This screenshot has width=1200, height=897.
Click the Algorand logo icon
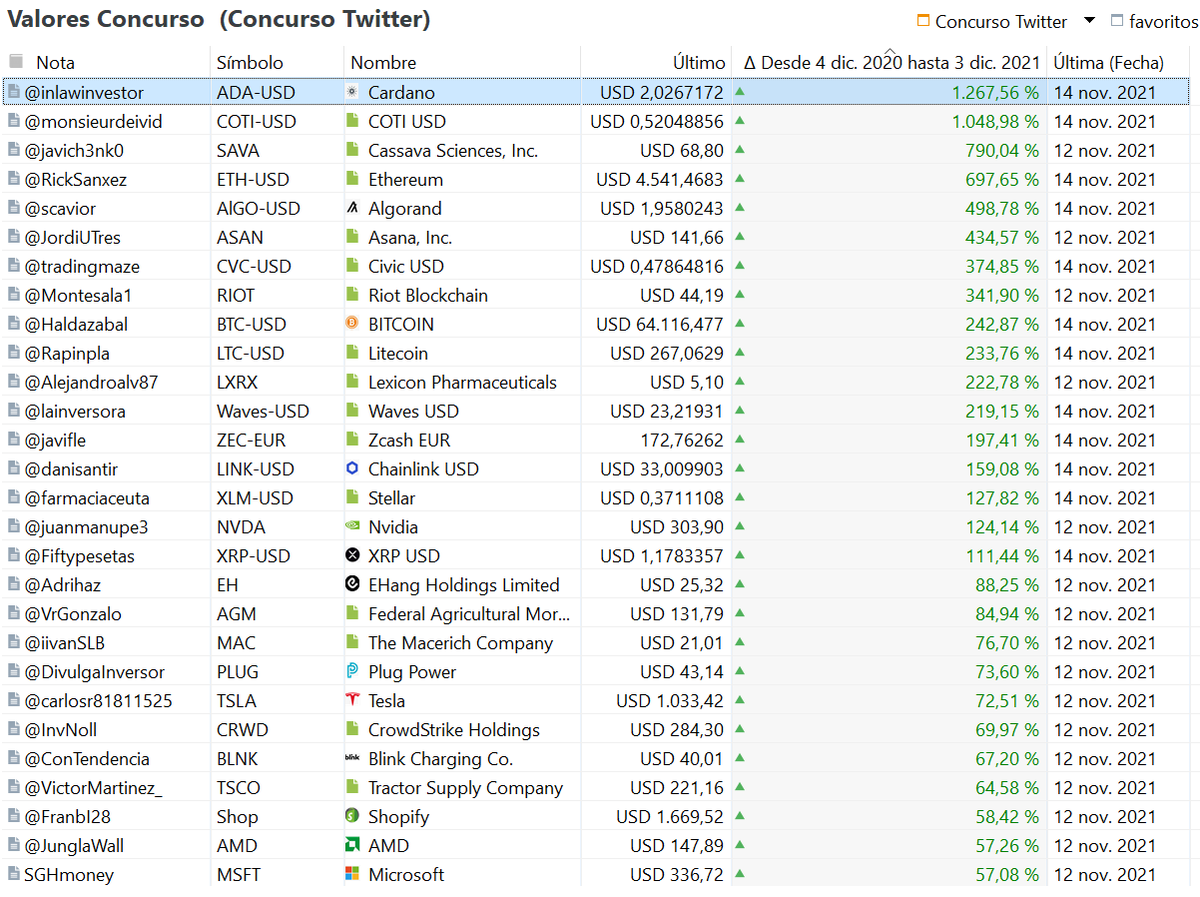click(352, 208)
